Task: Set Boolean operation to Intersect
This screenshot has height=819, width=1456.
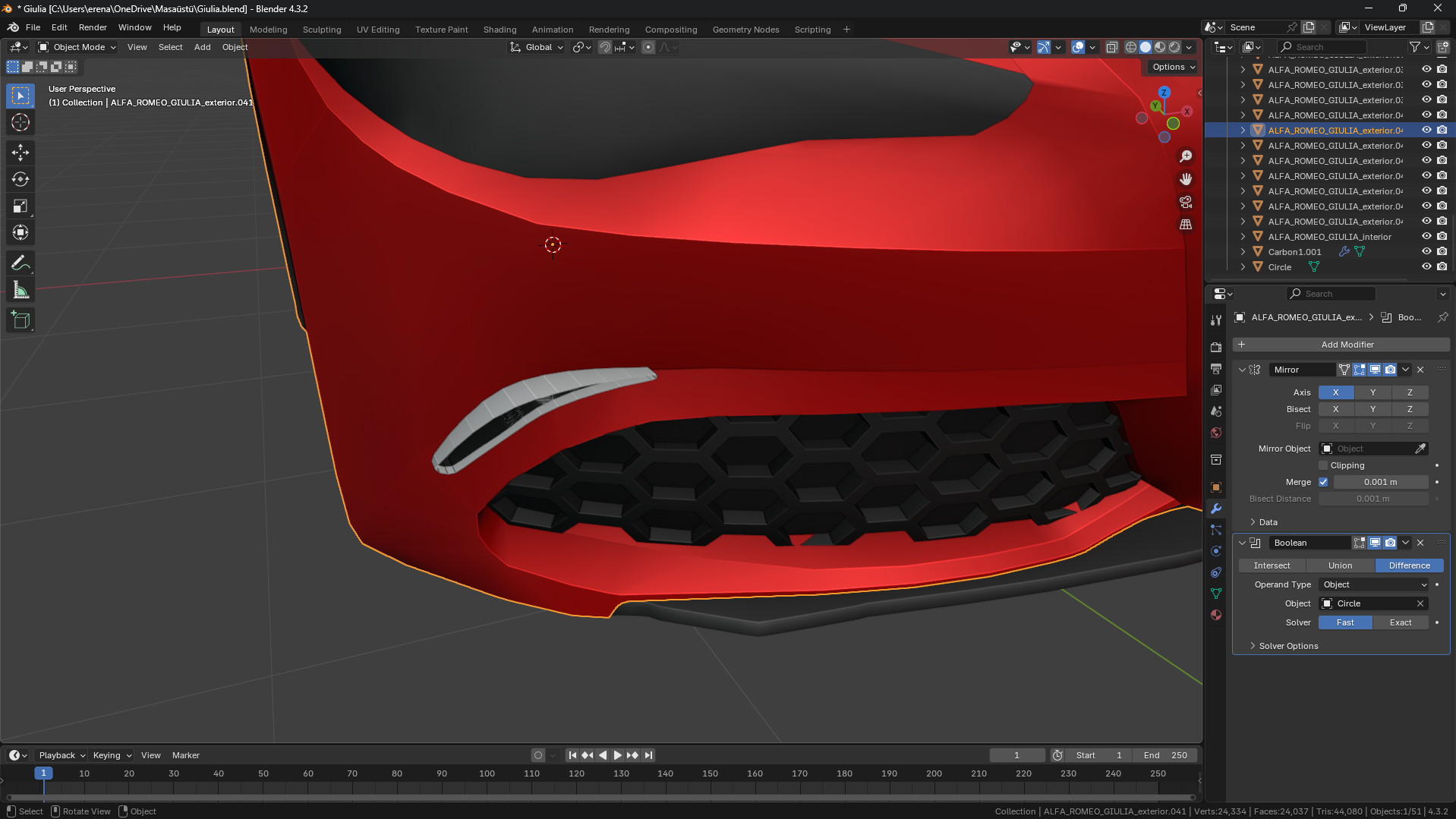Action: coord(1272,565)
